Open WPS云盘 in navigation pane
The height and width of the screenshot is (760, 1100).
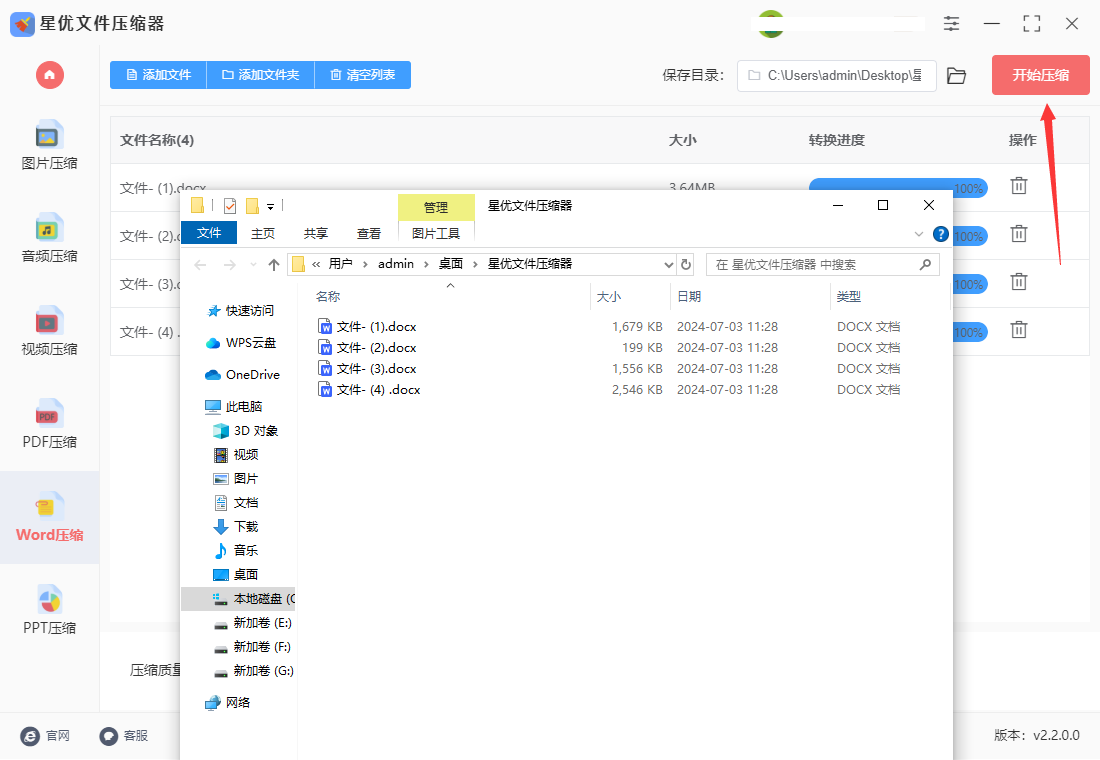(241, 342)
